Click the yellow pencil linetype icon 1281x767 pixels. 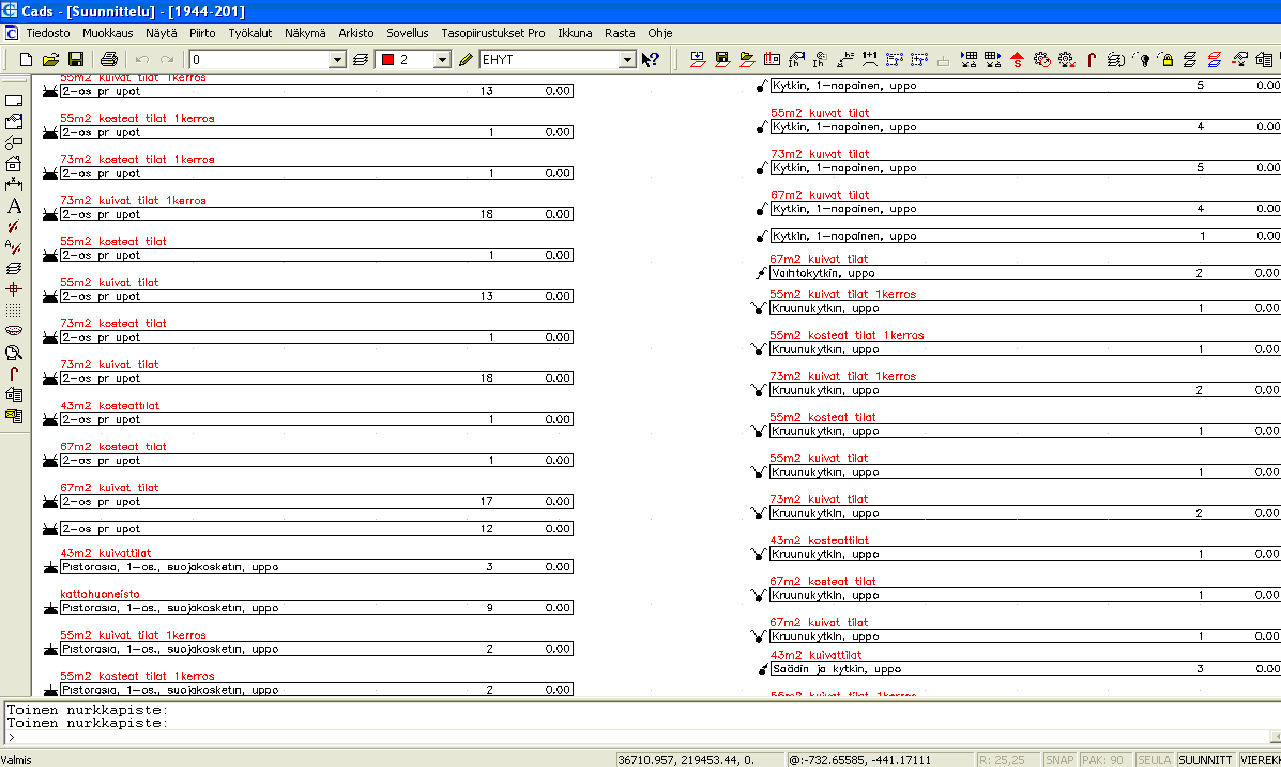(465, 60)
